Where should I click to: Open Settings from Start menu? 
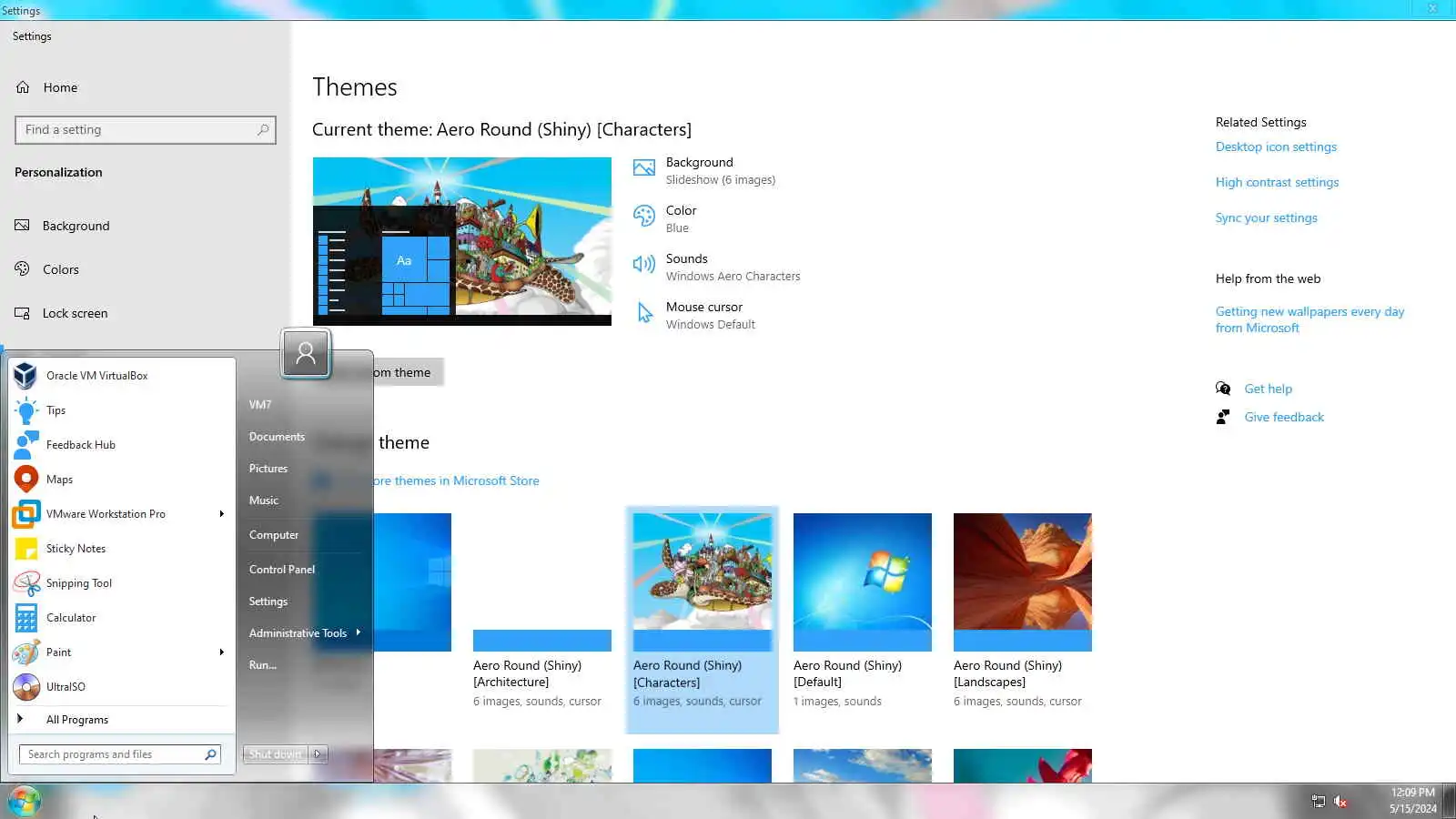[268, 602]
